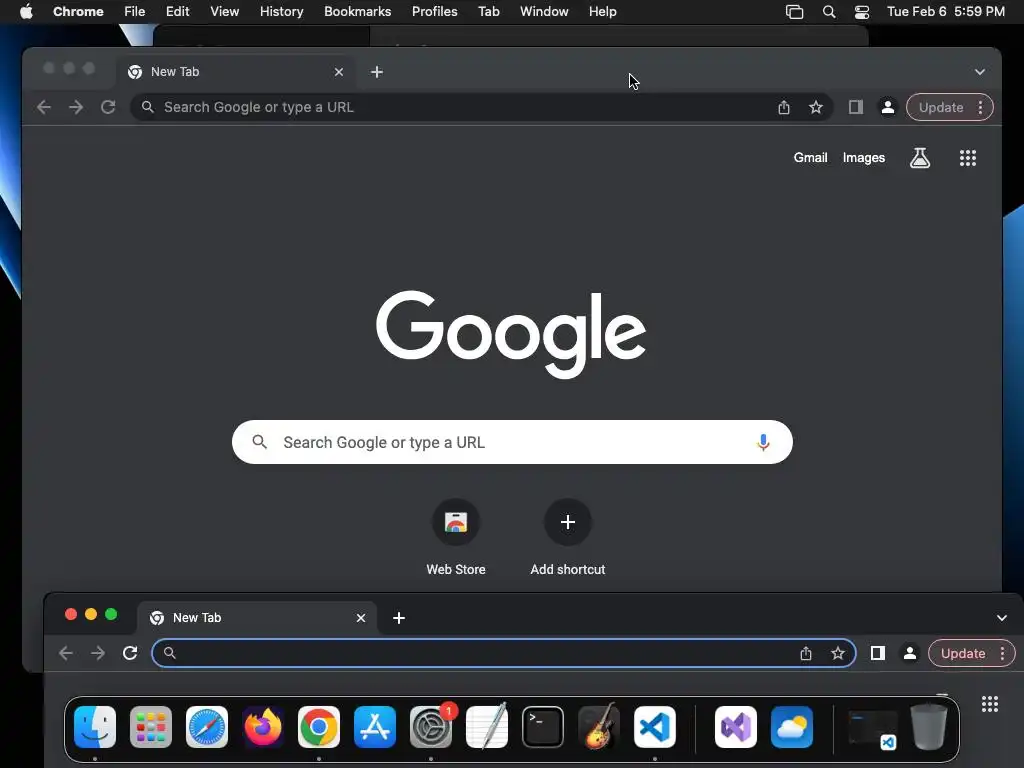Open Window menu
1024x768 pixels.
pyautogui.click(x=544, y=12)
